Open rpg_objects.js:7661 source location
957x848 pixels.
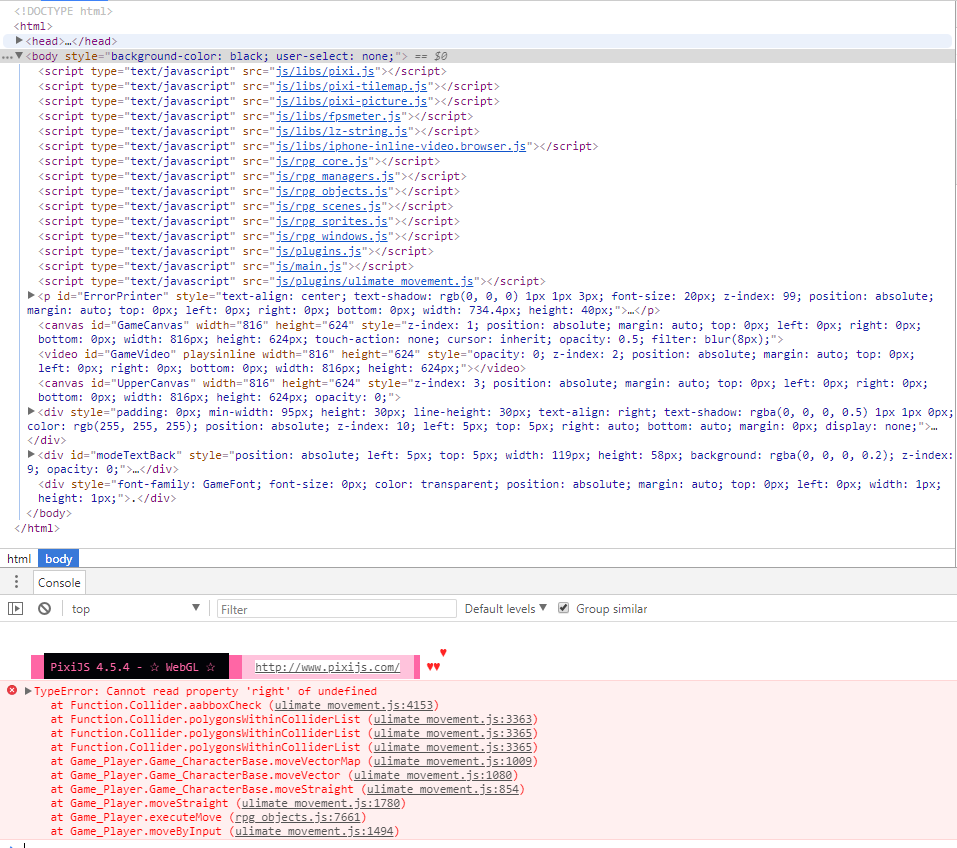click(298, 817)
